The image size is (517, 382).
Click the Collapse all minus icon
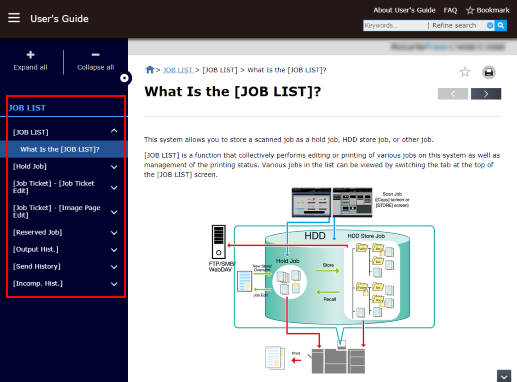click(x=96, y=55)
